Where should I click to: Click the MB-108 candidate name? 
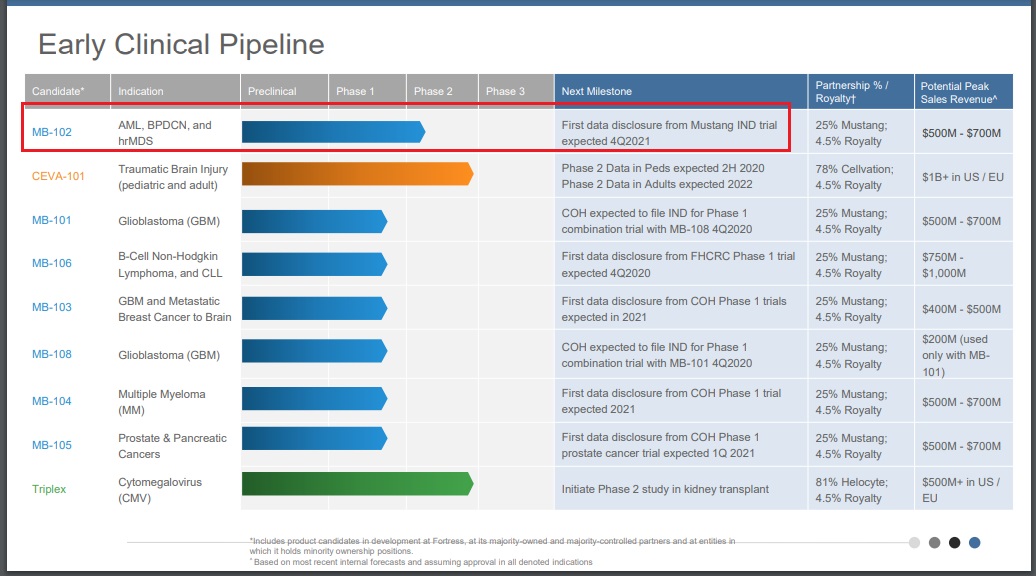click(x=52, y=355)
